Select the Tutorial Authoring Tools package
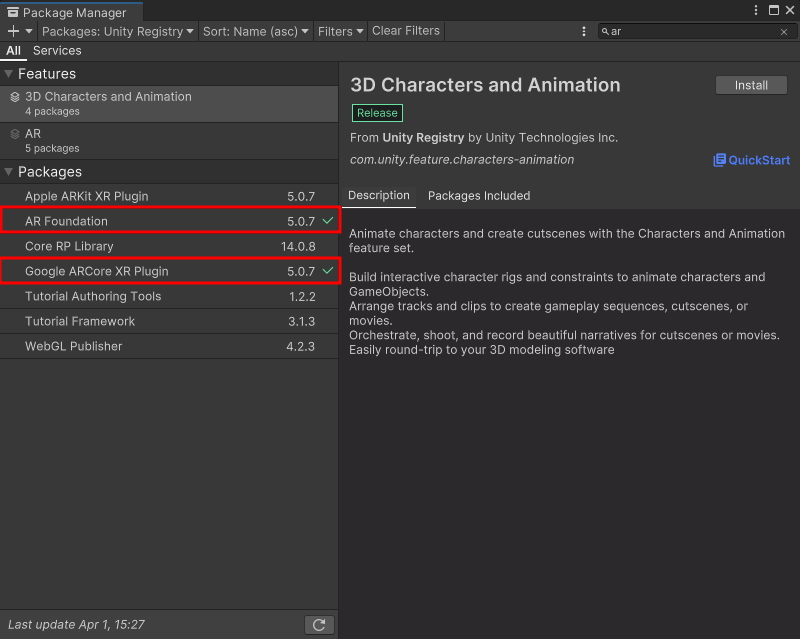This screenshot has width=800, height=639. tap(169, 297)
